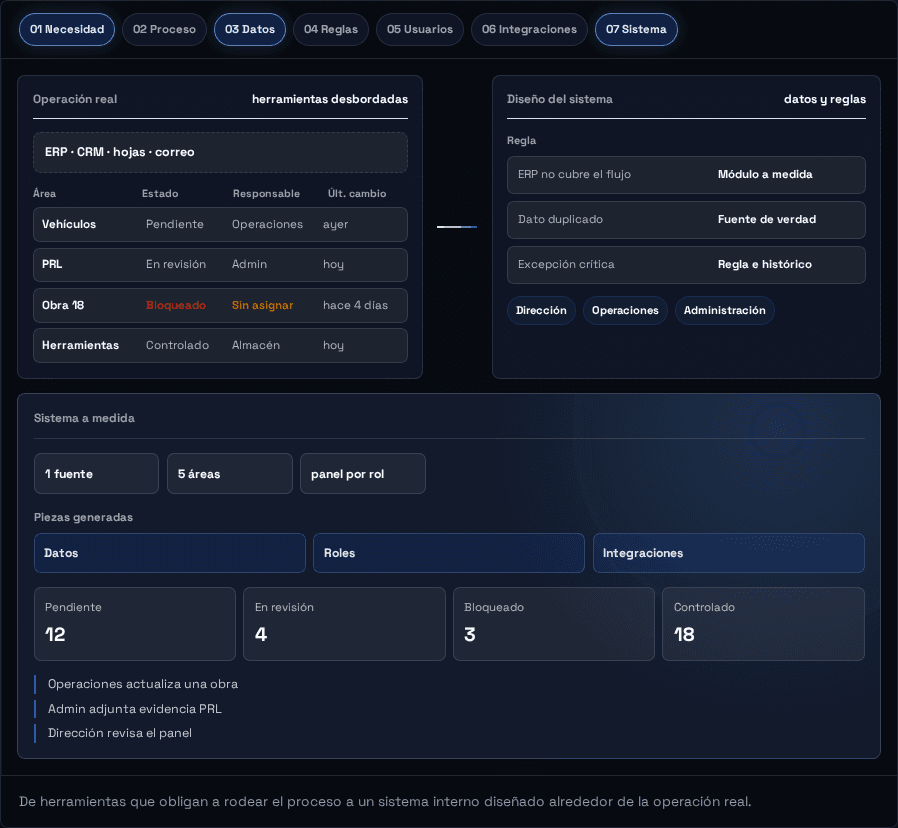
Task: Click the Responsable column header
Action: (266, 194)
